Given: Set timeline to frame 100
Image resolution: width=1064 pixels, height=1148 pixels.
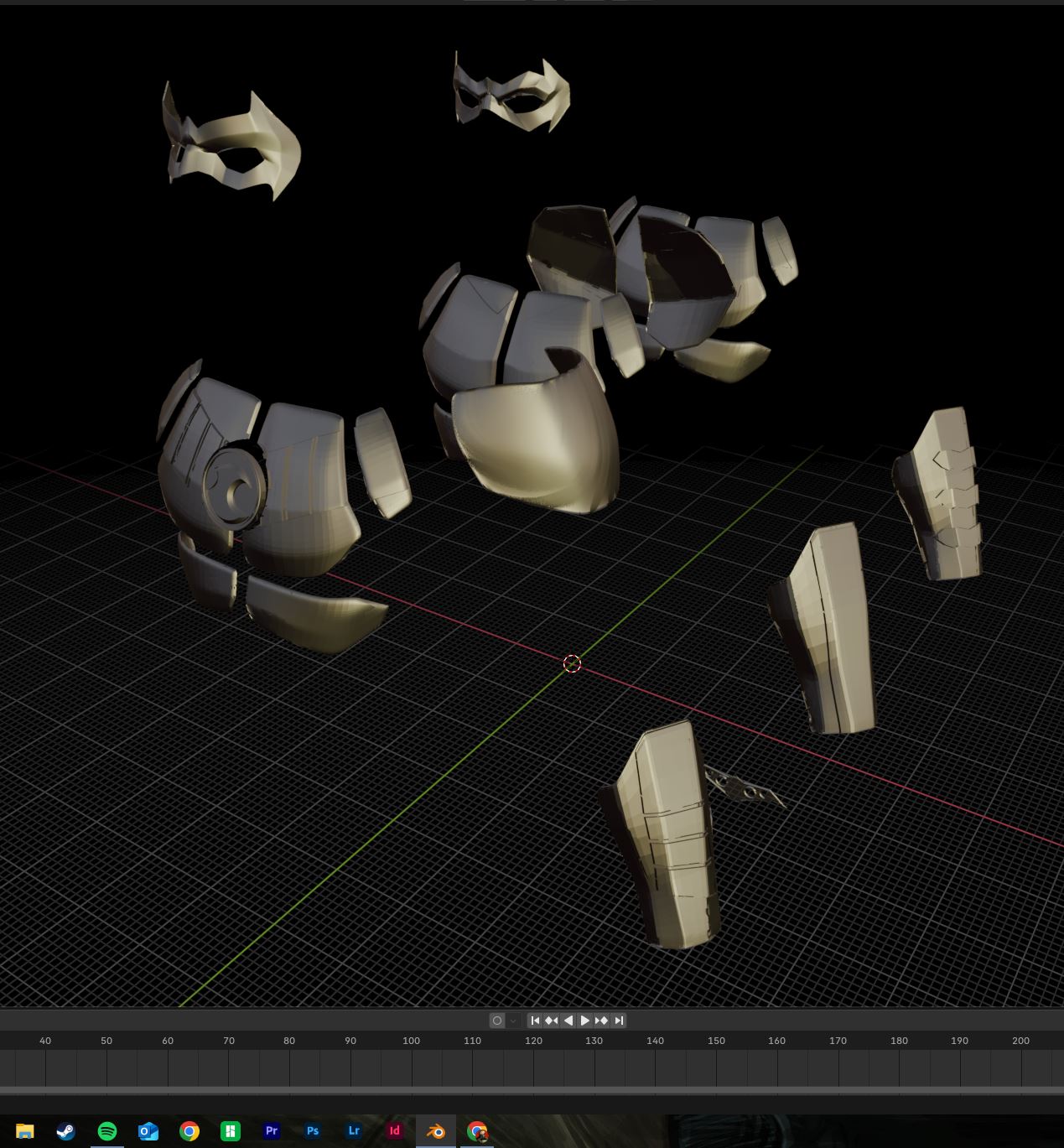Looking at the screenshot, I should (x=411, y=1041).
